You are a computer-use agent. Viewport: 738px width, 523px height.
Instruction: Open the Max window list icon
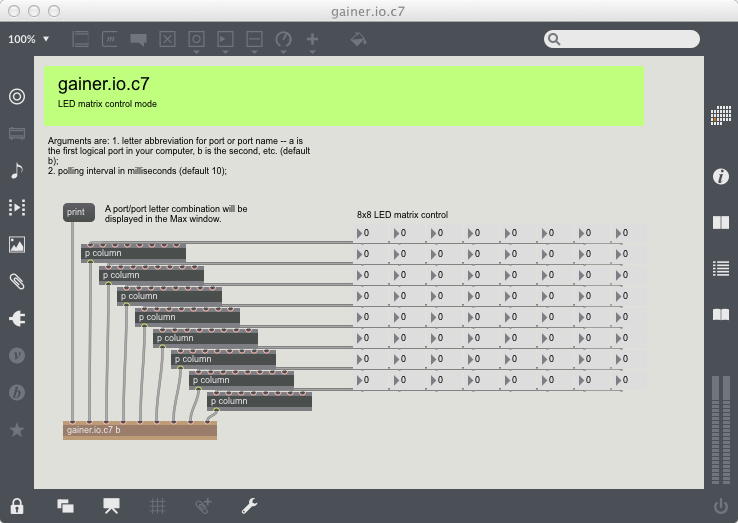pyautogui.click(x=721, y=268)
